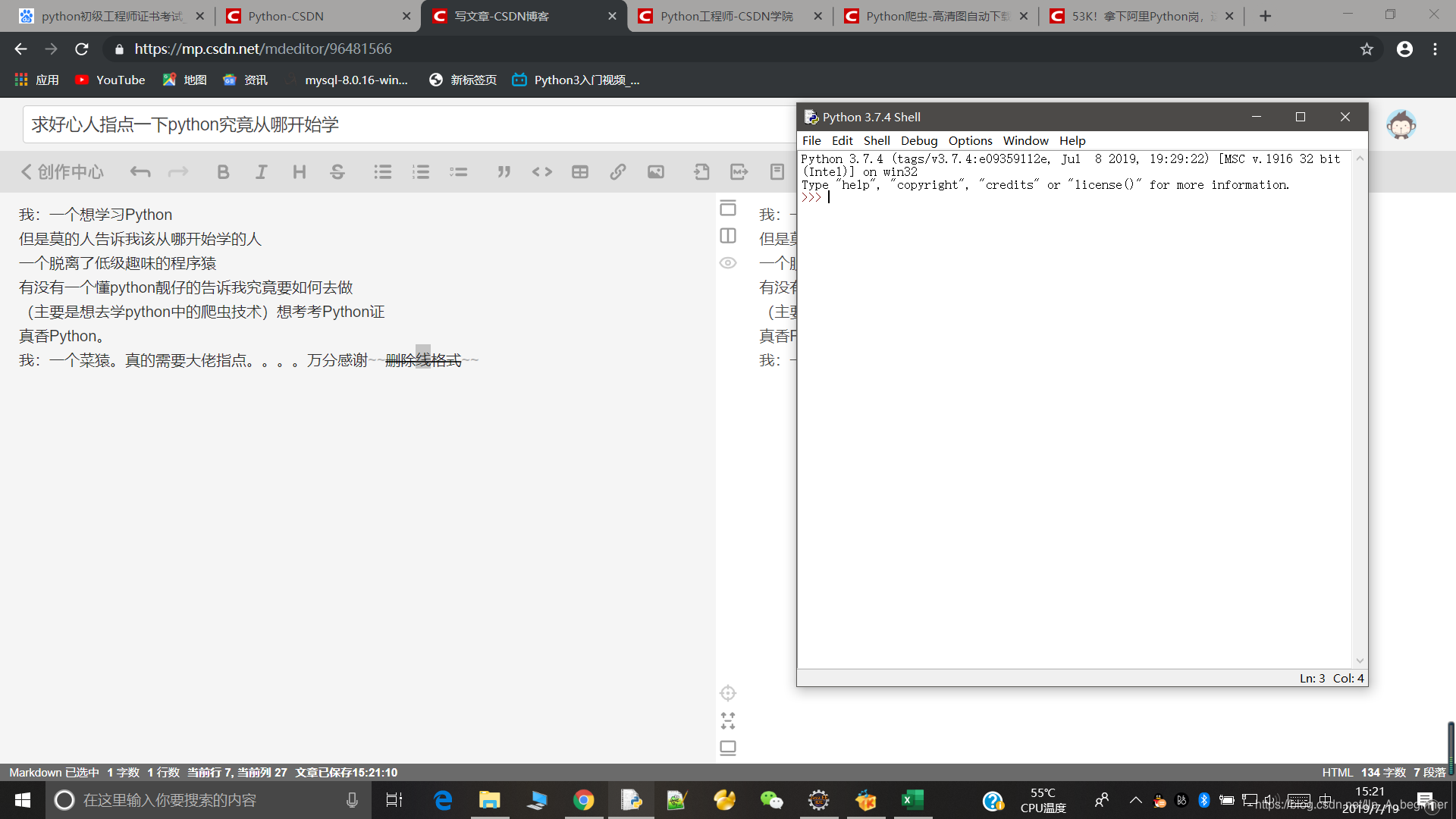Click the Italic formatting icon
This screenshot has height=819, width=1456.
261,171
